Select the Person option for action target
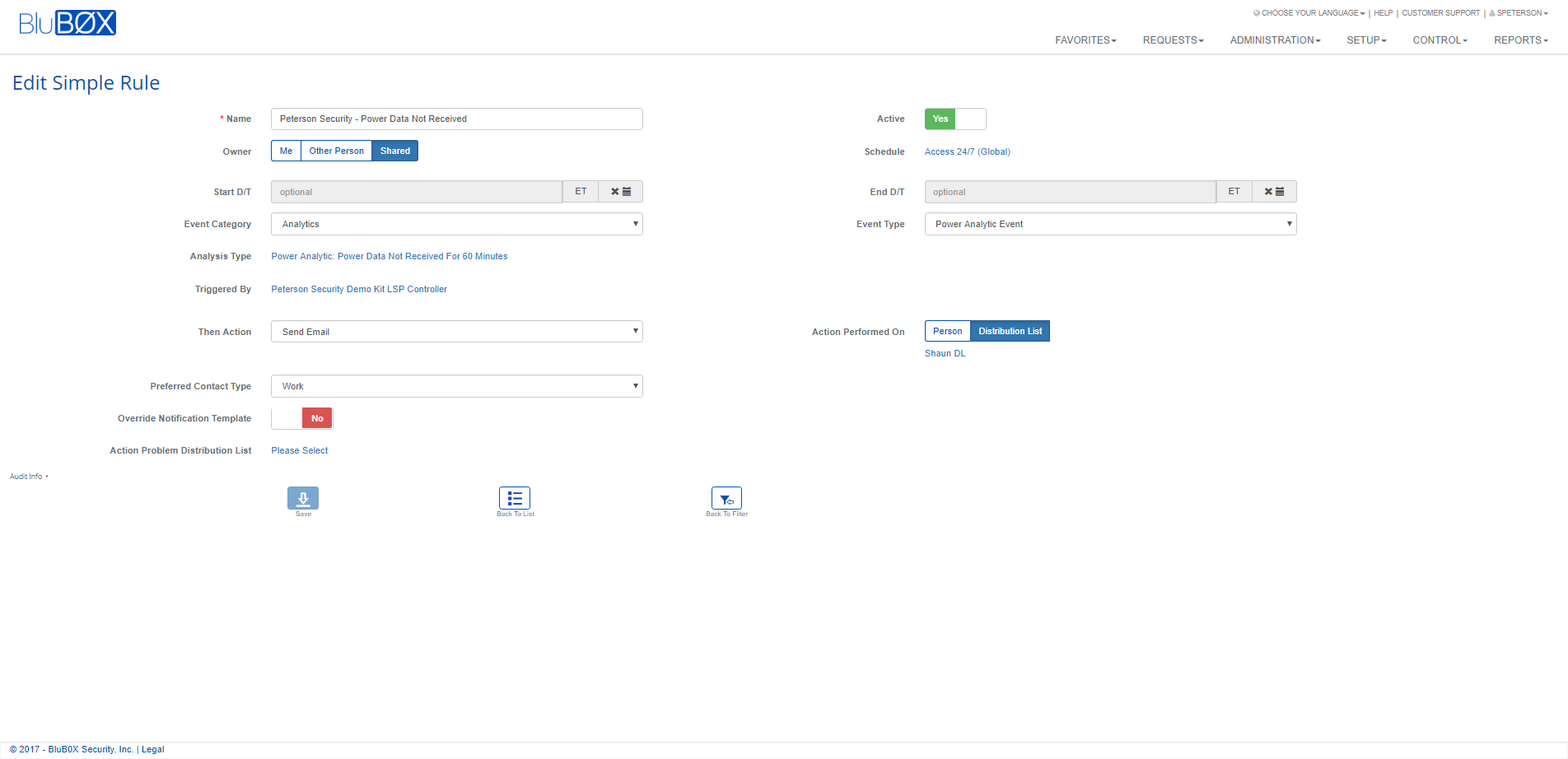Screen dimensions: 1568x759 coord(947,331)
